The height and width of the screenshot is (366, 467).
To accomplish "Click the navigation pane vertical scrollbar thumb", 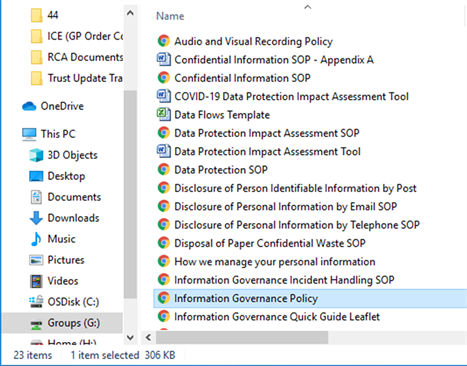I will [x=130, y=194].
